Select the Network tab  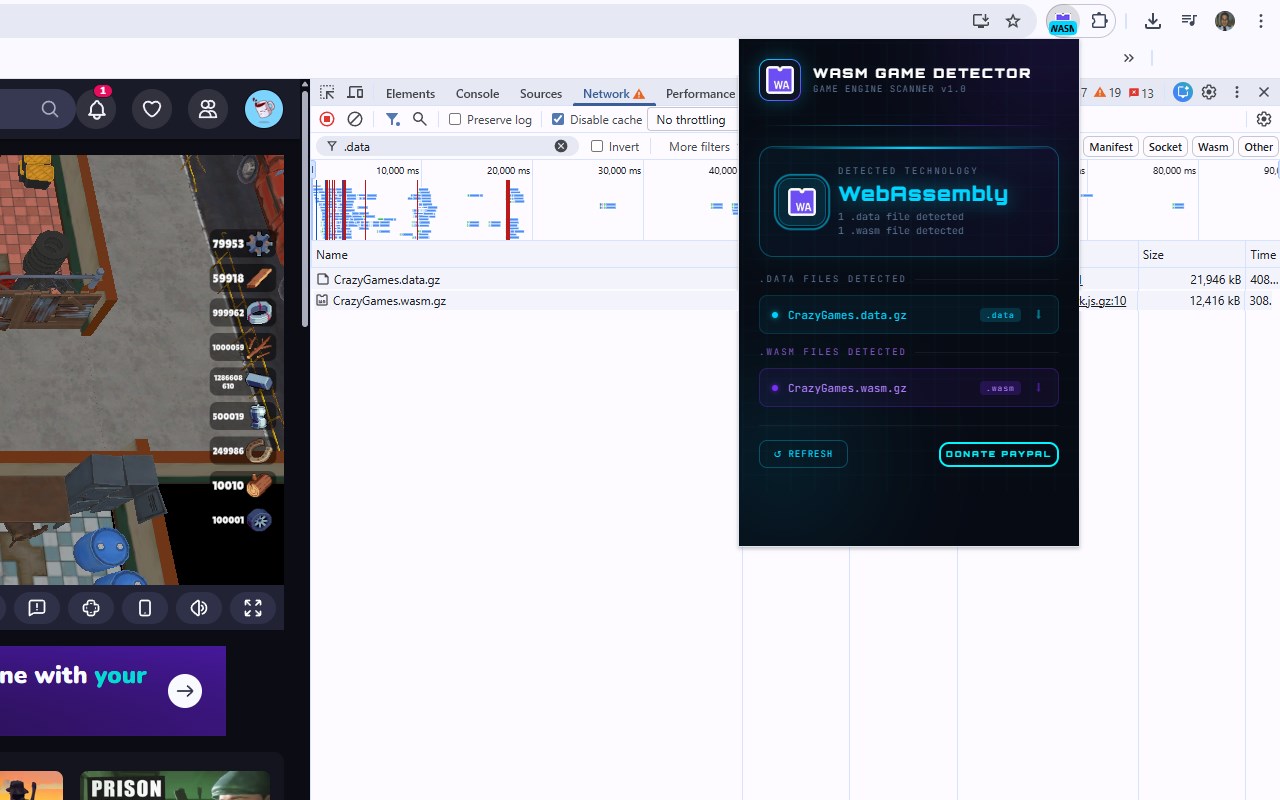pos(614,93)
